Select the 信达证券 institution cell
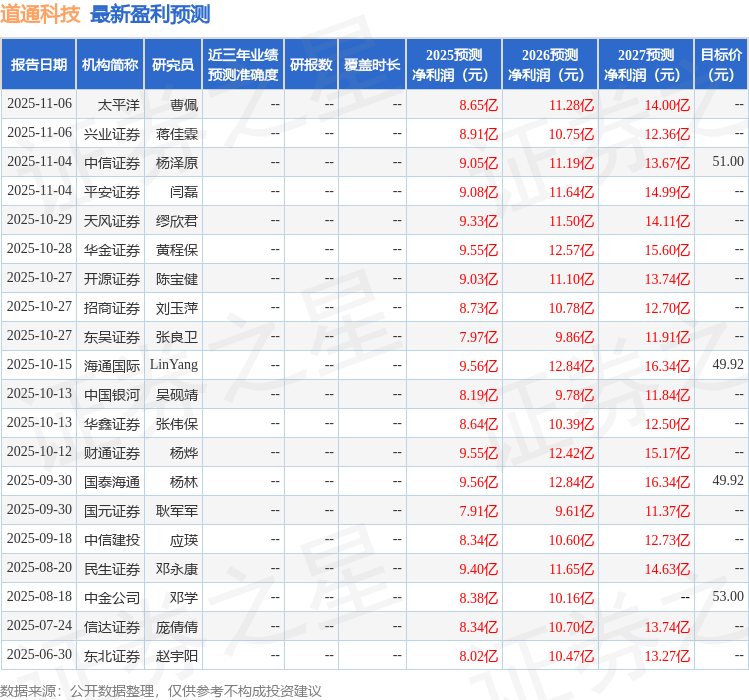This screenshot has width=749, height=700. pos(112,627)
